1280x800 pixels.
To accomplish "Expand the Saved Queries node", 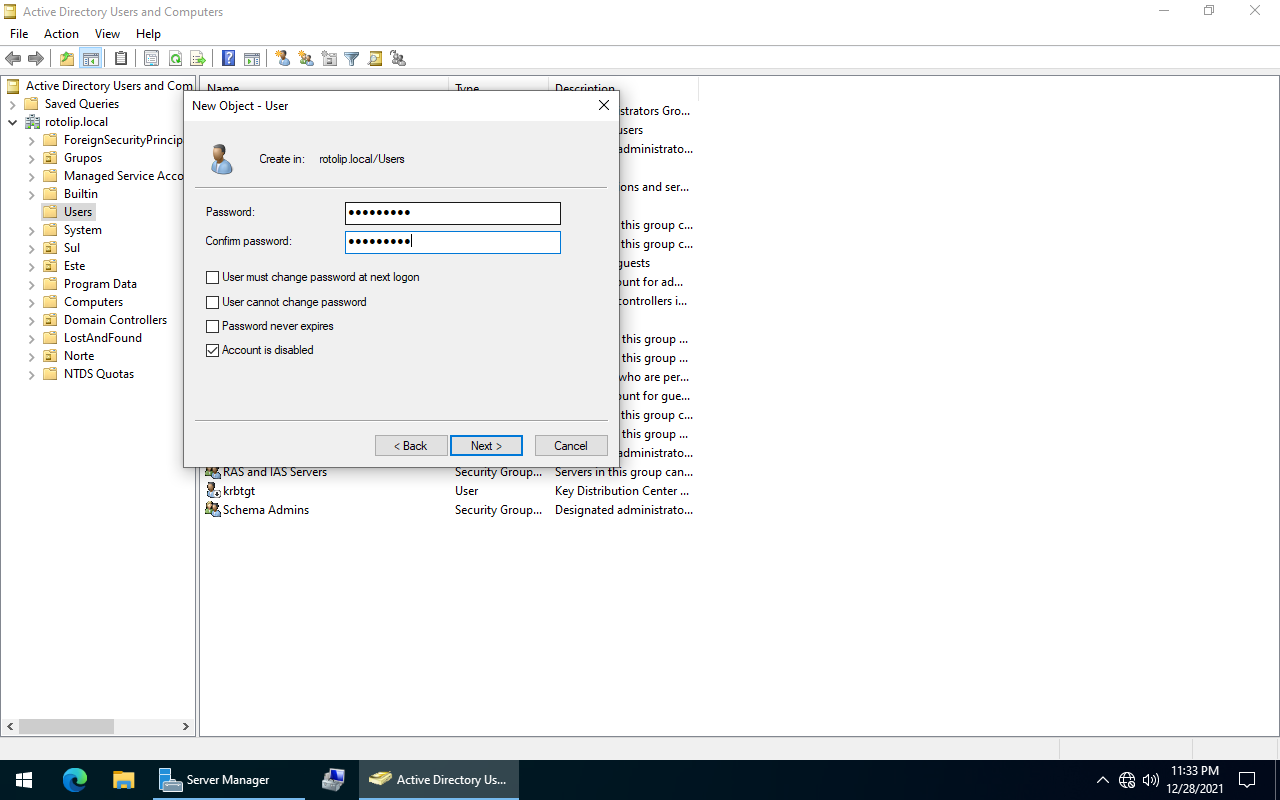I will (12, 104).
